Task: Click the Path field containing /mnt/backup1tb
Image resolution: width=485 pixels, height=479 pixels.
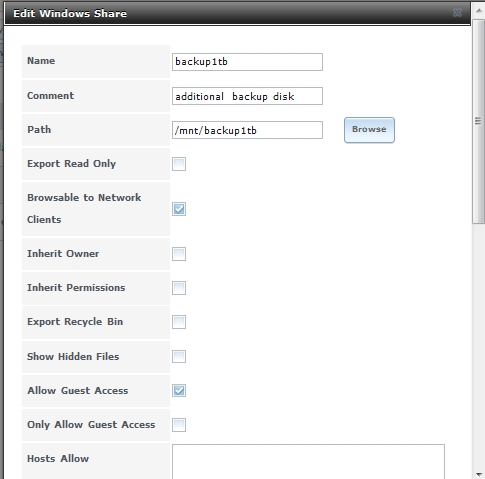Action: (x=247, y=130)
